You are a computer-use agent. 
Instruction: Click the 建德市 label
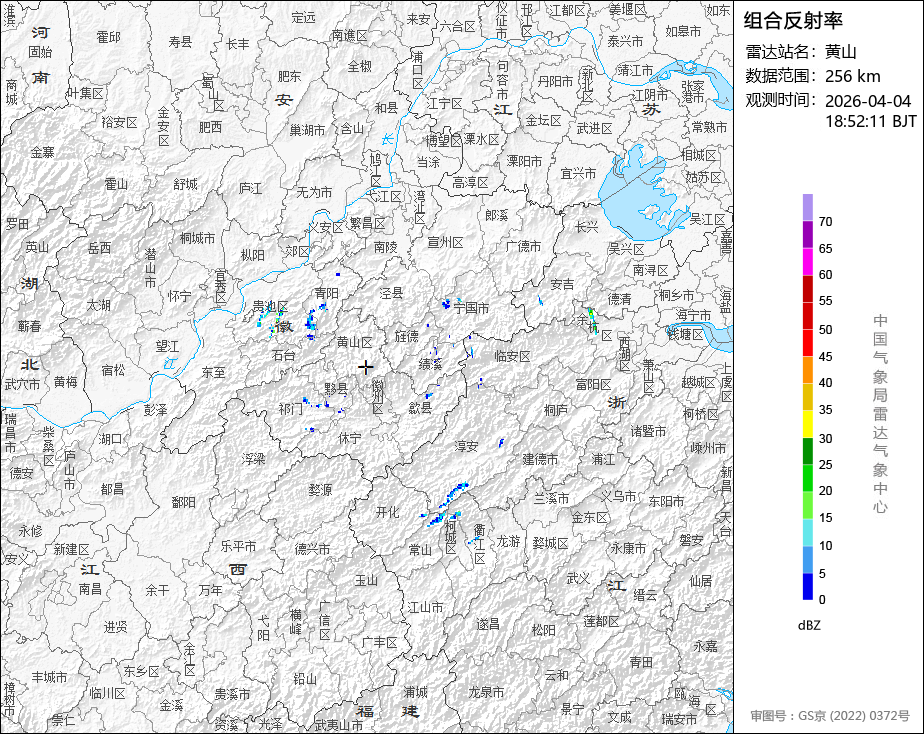point(540,459)
